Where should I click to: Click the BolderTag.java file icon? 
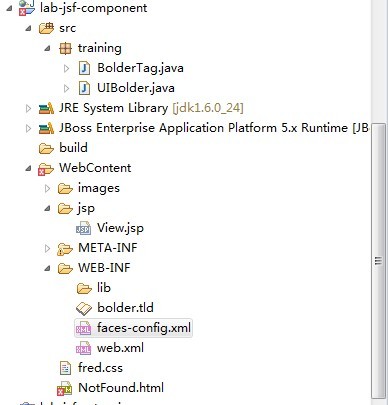[84, 68]
